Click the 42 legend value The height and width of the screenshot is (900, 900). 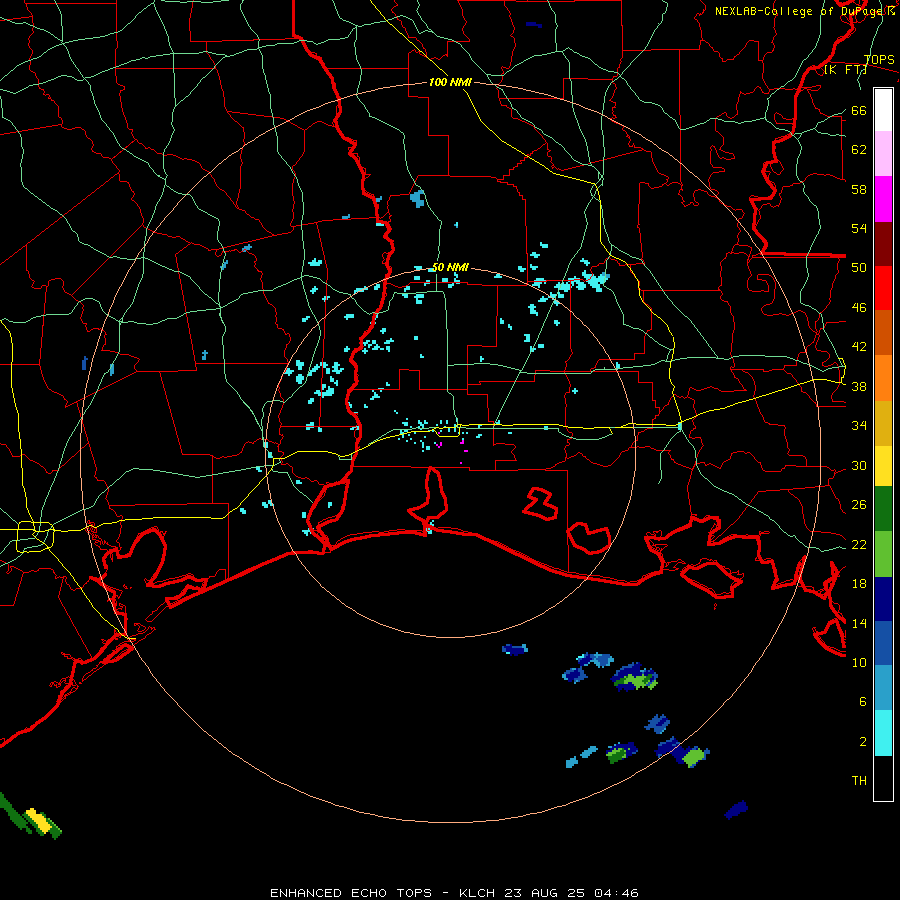pos(859,347)
